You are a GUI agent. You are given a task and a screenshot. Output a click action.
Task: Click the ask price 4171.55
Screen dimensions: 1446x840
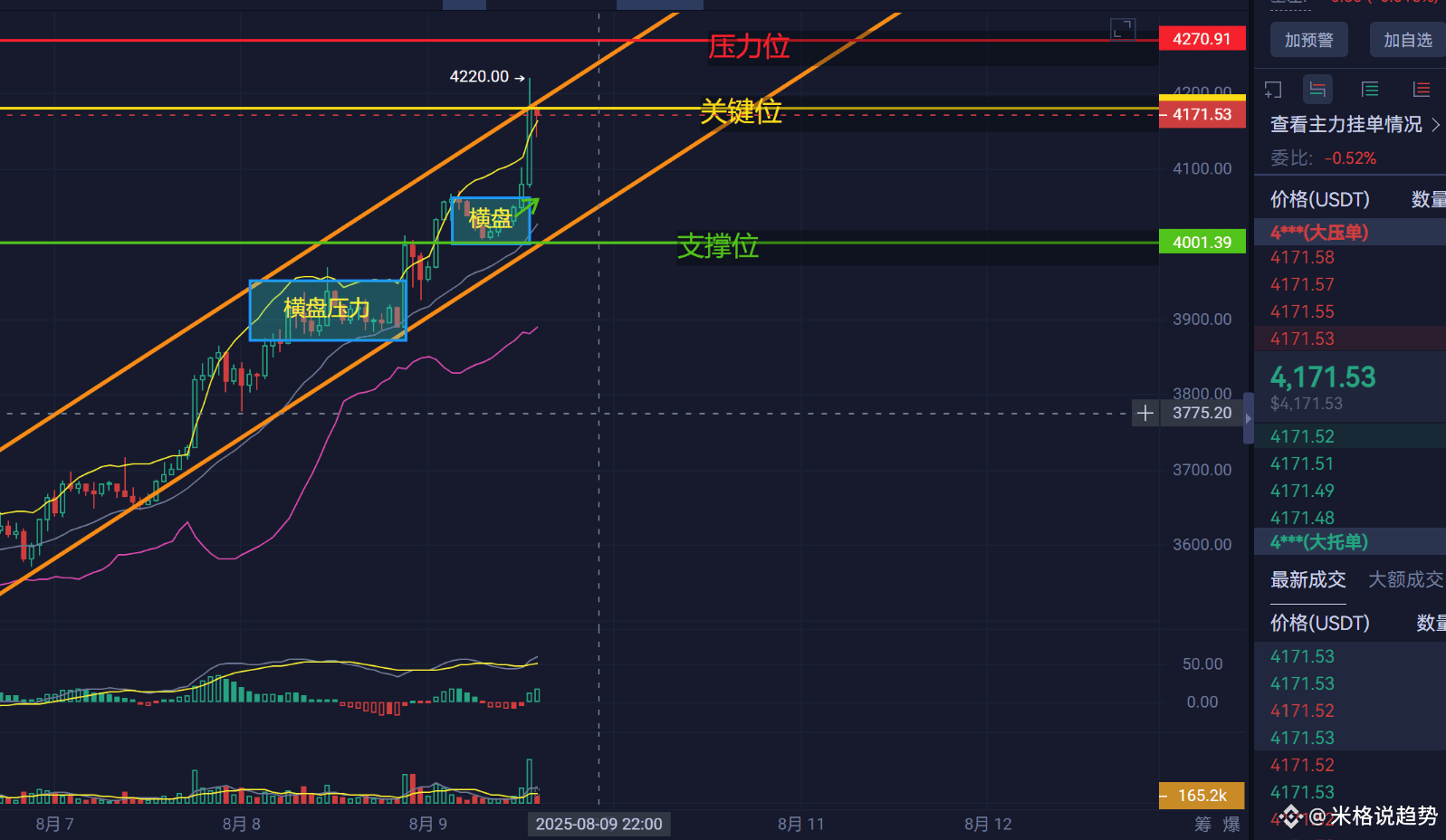point(1302,312)
